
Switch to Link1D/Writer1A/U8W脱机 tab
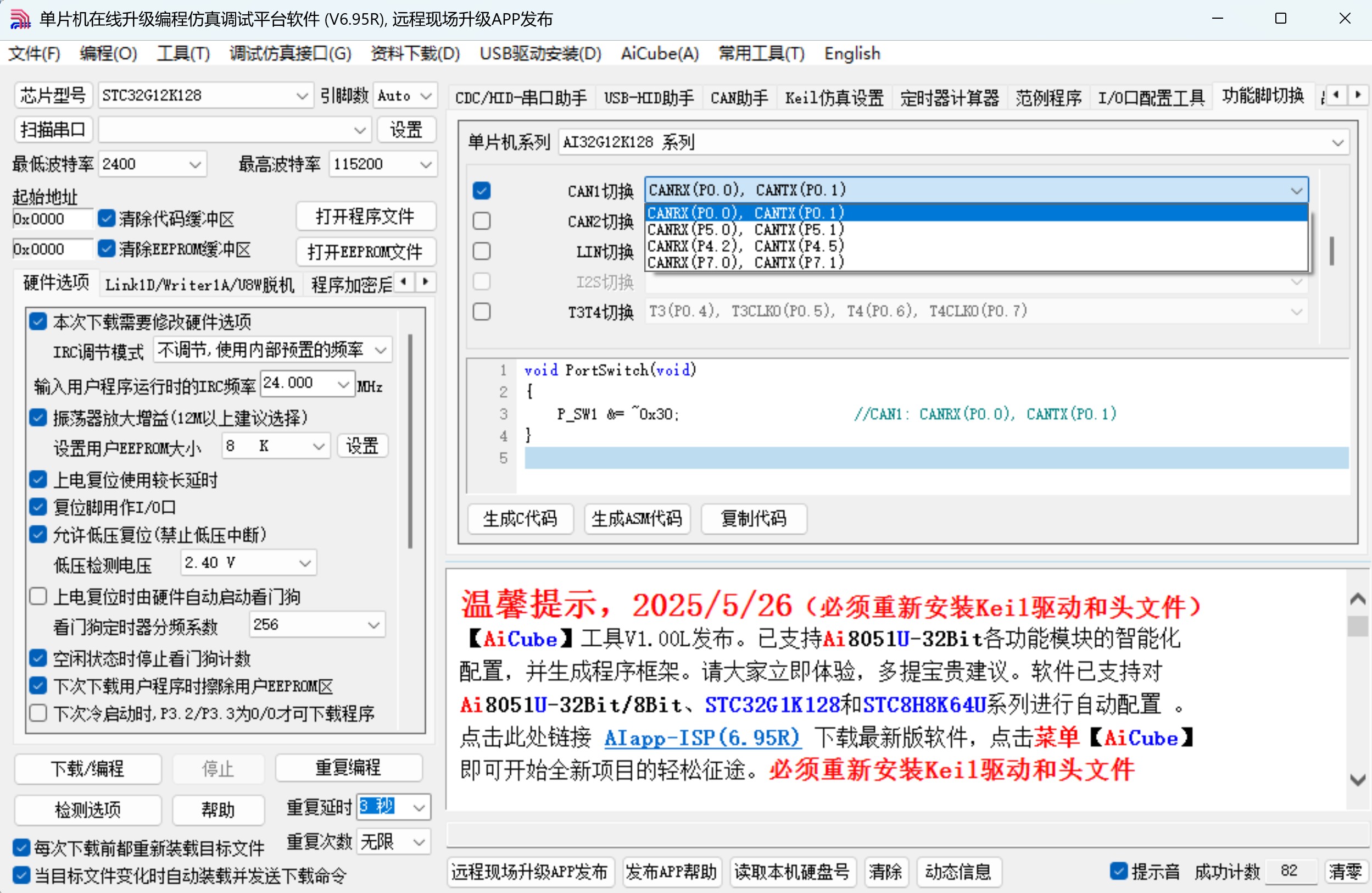tap(199, 285)
